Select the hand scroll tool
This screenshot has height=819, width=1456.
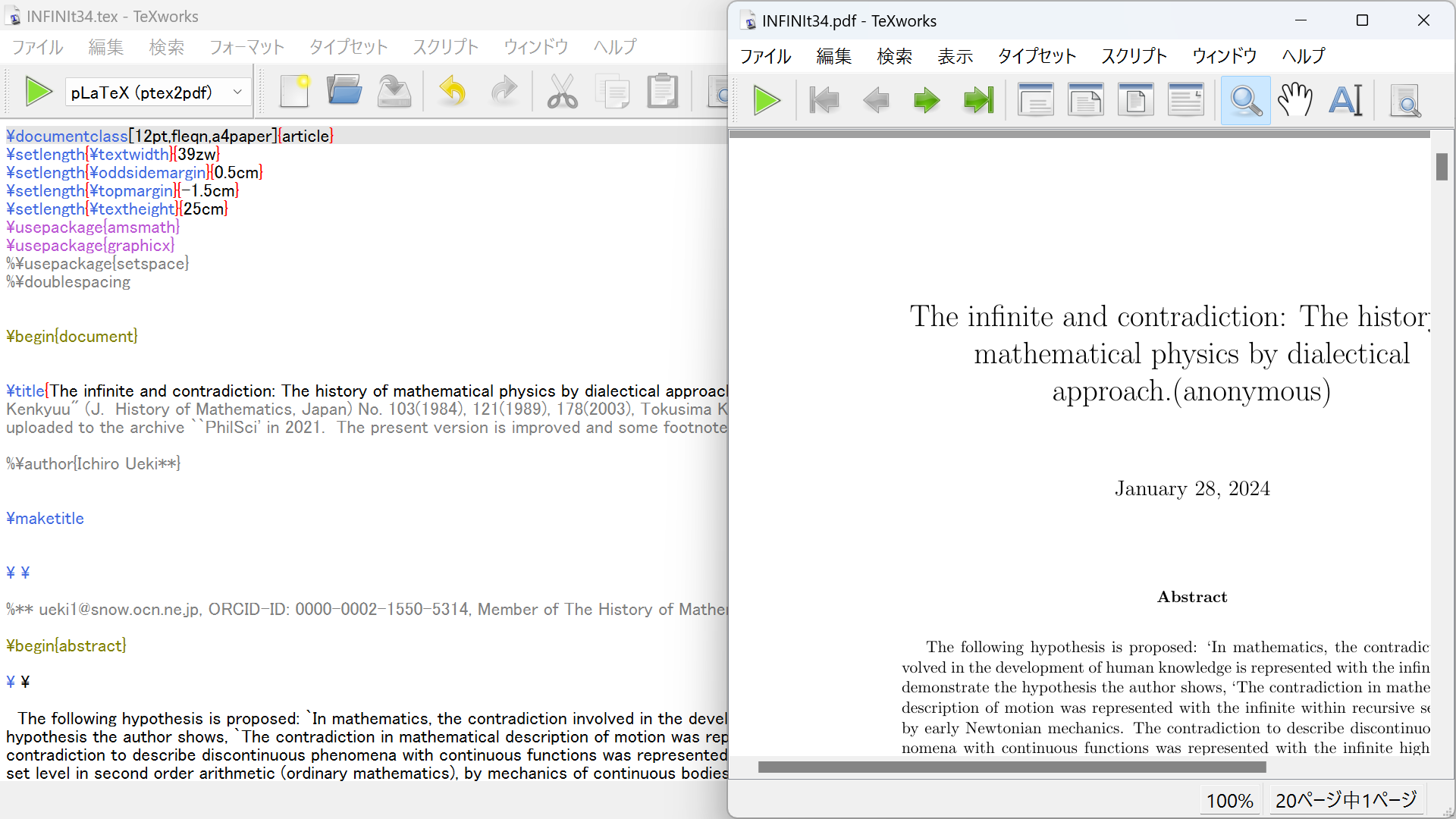tap(1295, 100)
